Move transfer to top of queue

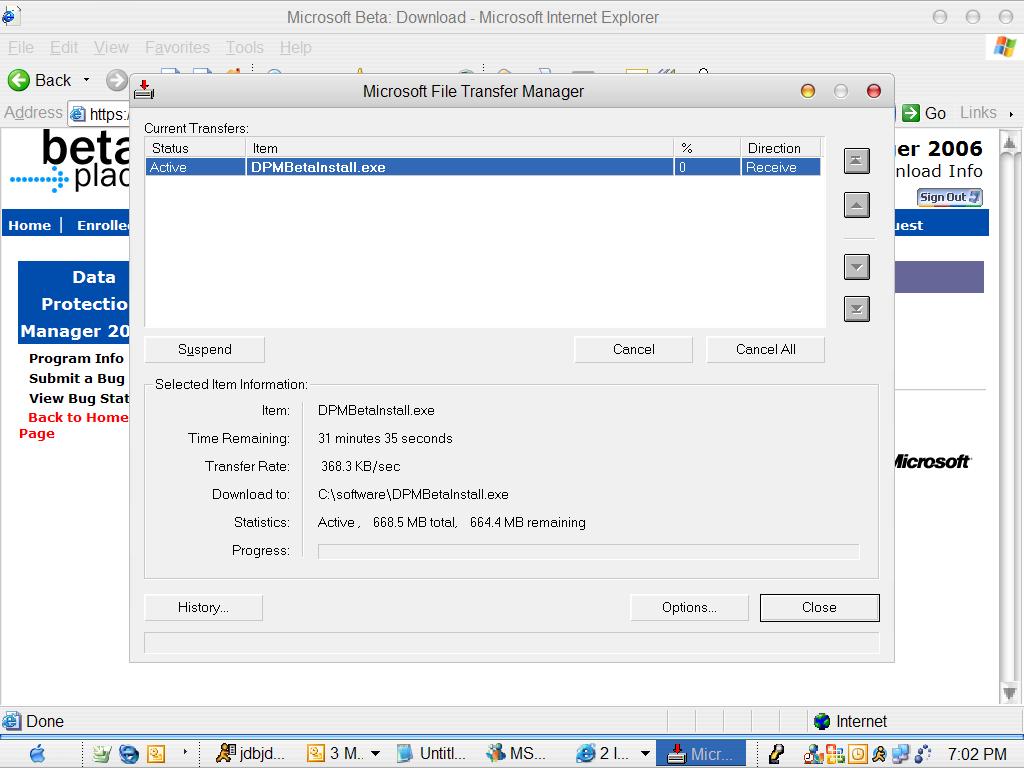856,161
